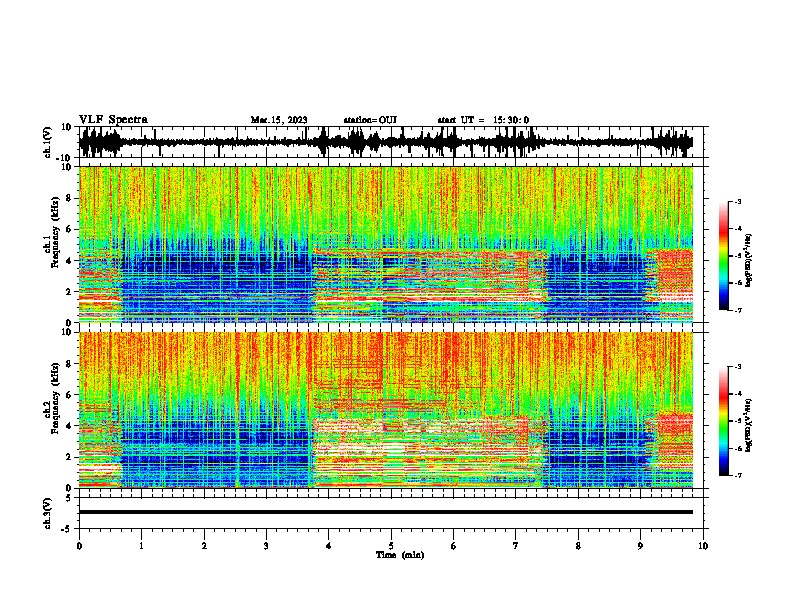792x612 pixels.
Task: Click time axis tick label "3"
Action: click(x=266, y=546)
